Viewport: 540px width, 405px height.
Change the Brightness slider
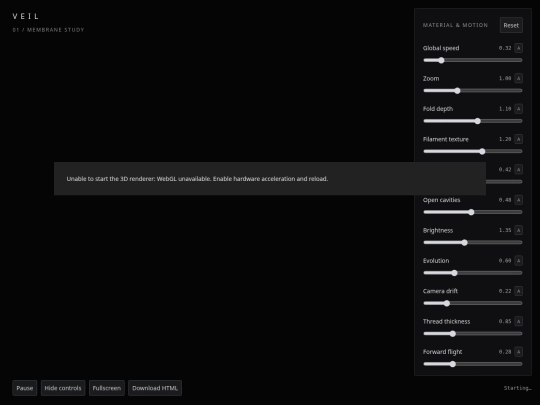point(472,242)
